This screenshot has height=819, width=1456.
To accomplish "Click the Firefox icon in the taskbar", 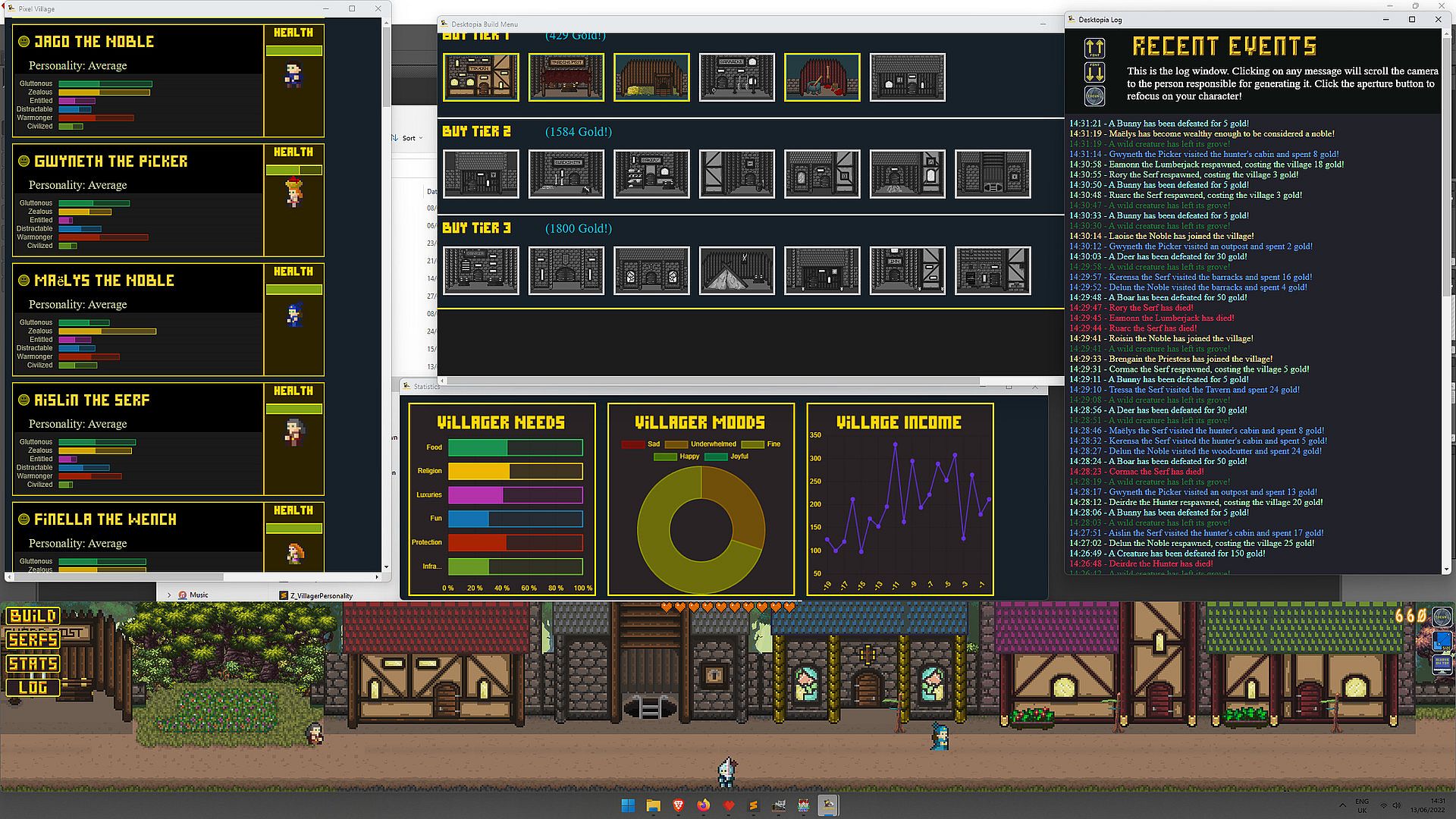I will click(x=703, y=805).
